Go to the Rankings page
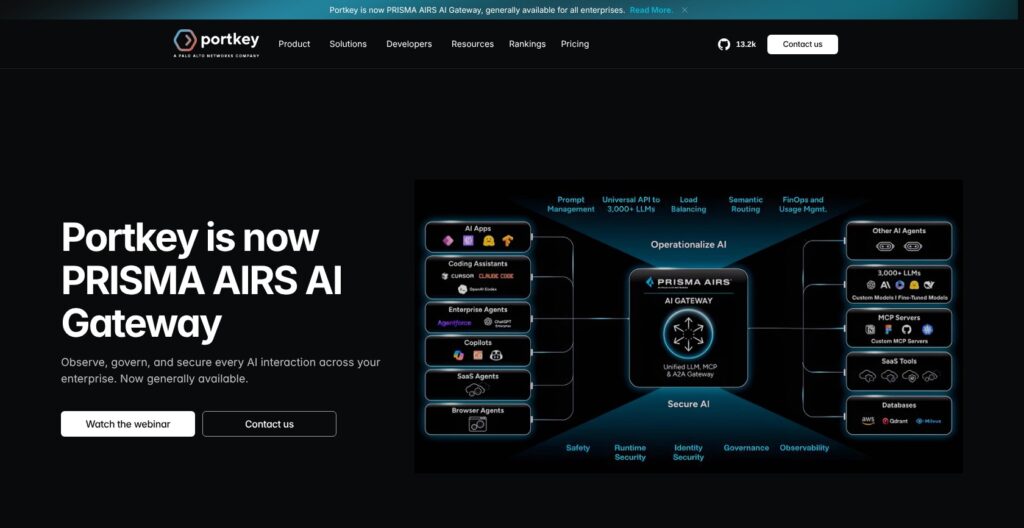 [527, 44]
